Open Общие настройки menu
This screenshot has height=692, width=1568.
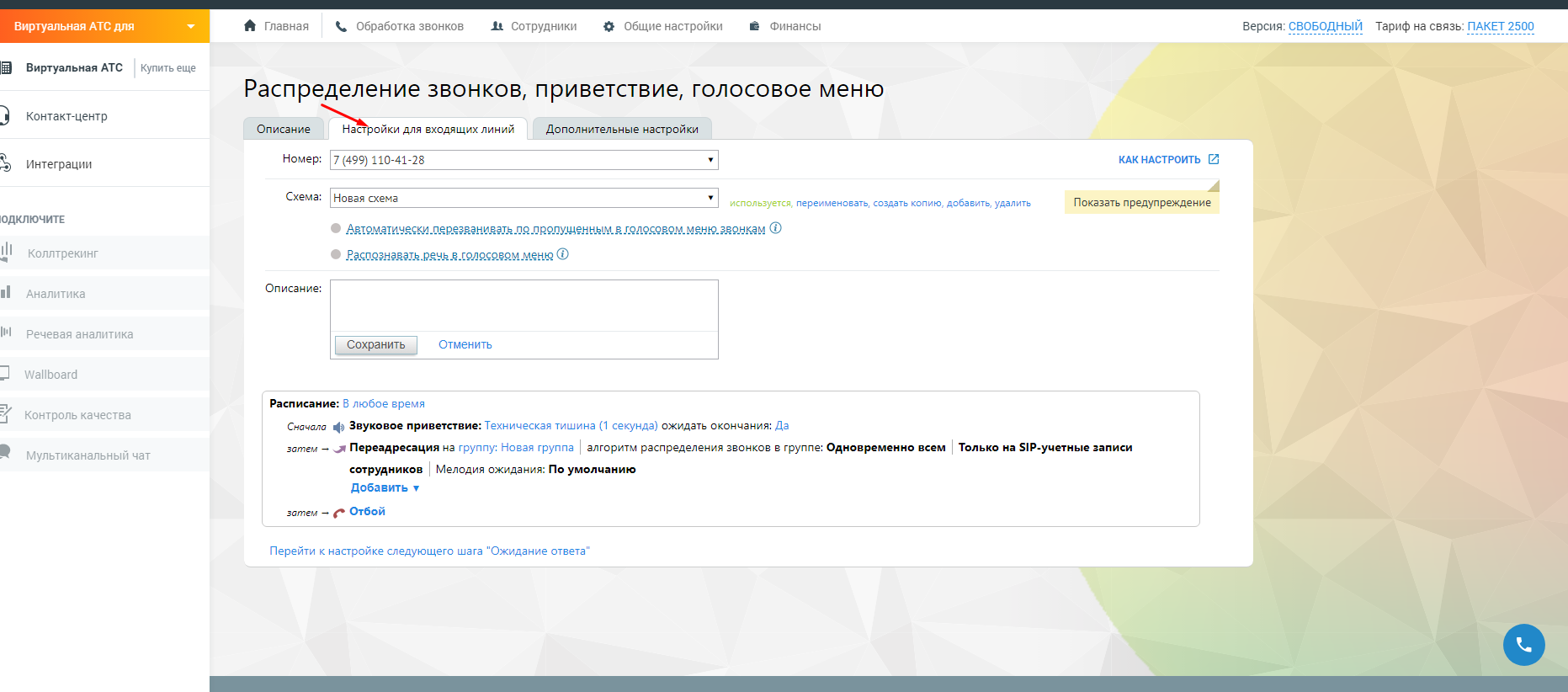[x=673, y=26]
